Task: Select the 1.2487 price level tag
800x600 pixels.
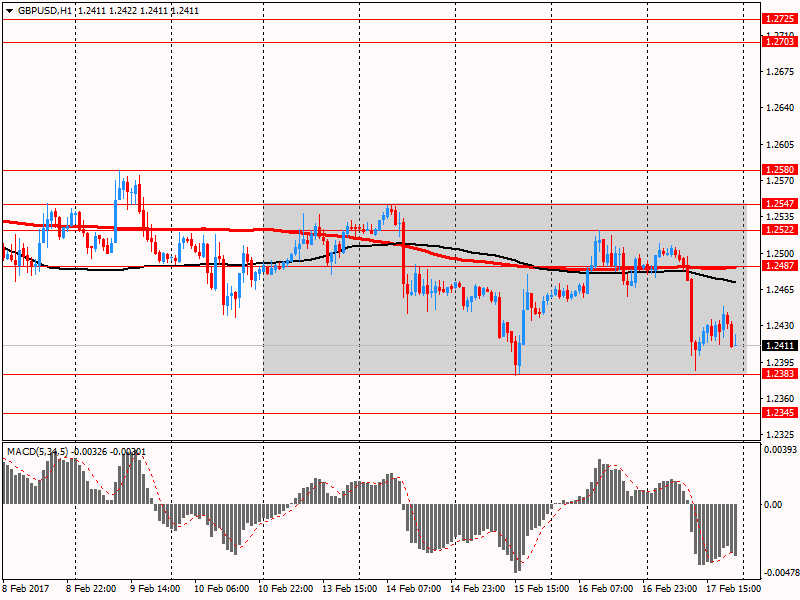Action: coord(779,266)
